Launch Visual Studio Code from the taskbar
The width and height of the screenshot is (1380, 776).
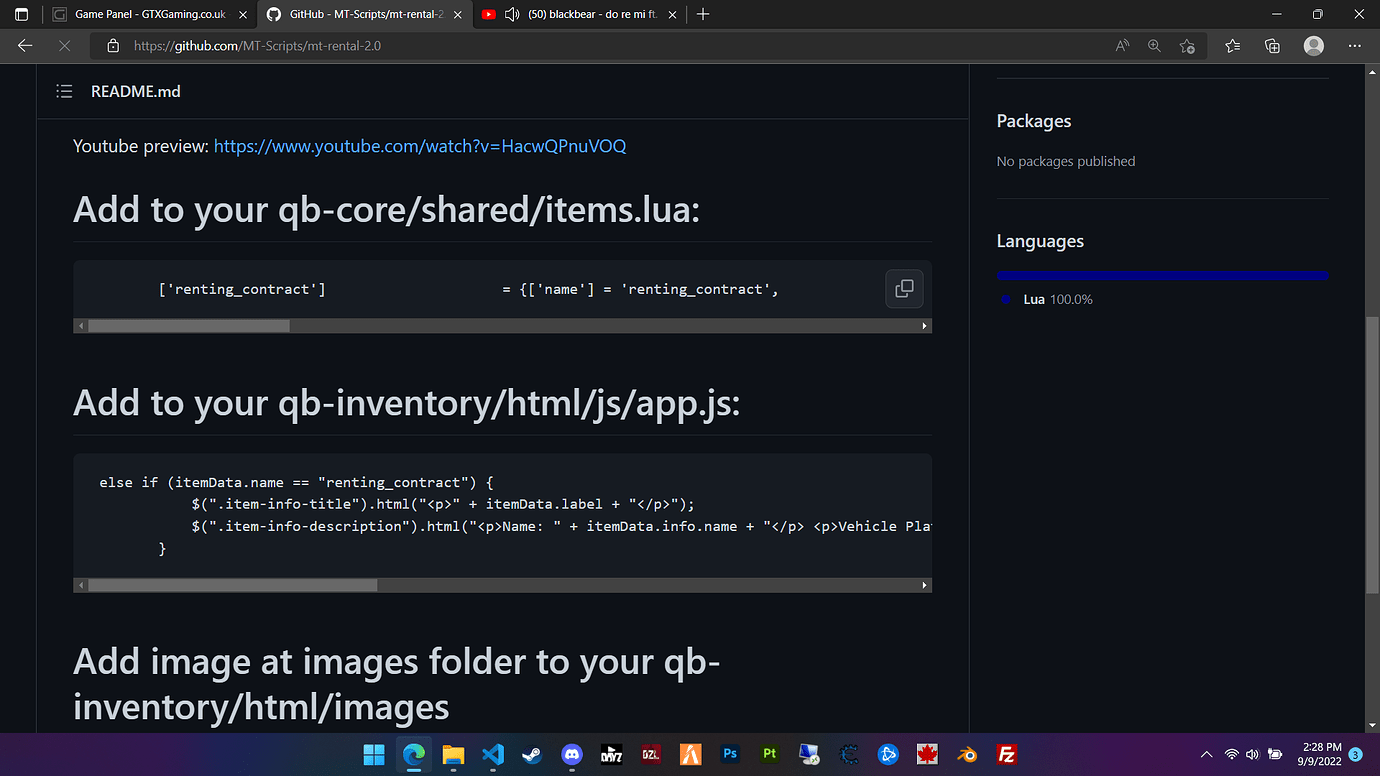[492, 754]
